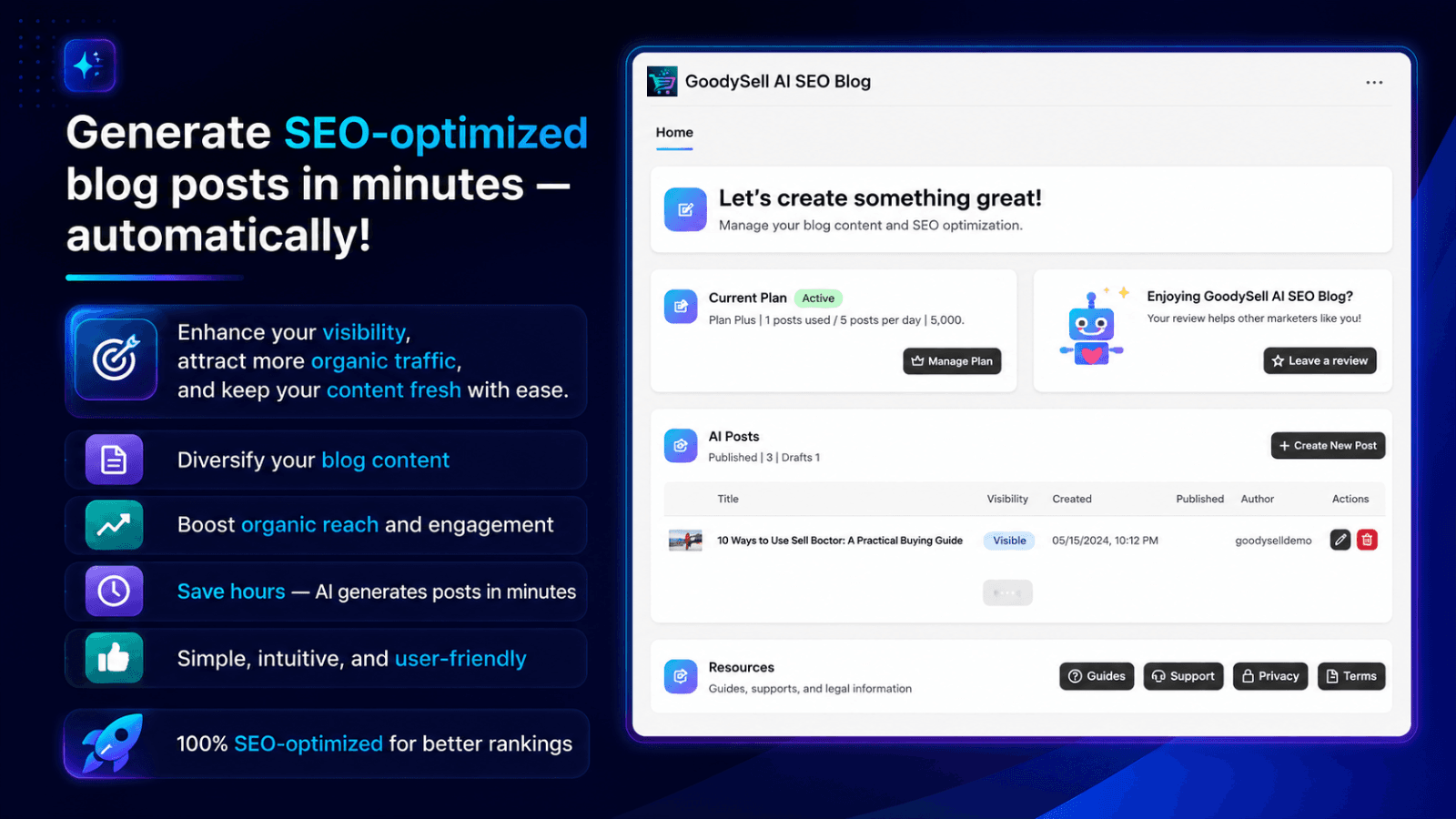The height and width of the screenshot is (819, 1456).
Task: Click the clock icon beside 'Save hours'
Action: (x=114, y=591)
